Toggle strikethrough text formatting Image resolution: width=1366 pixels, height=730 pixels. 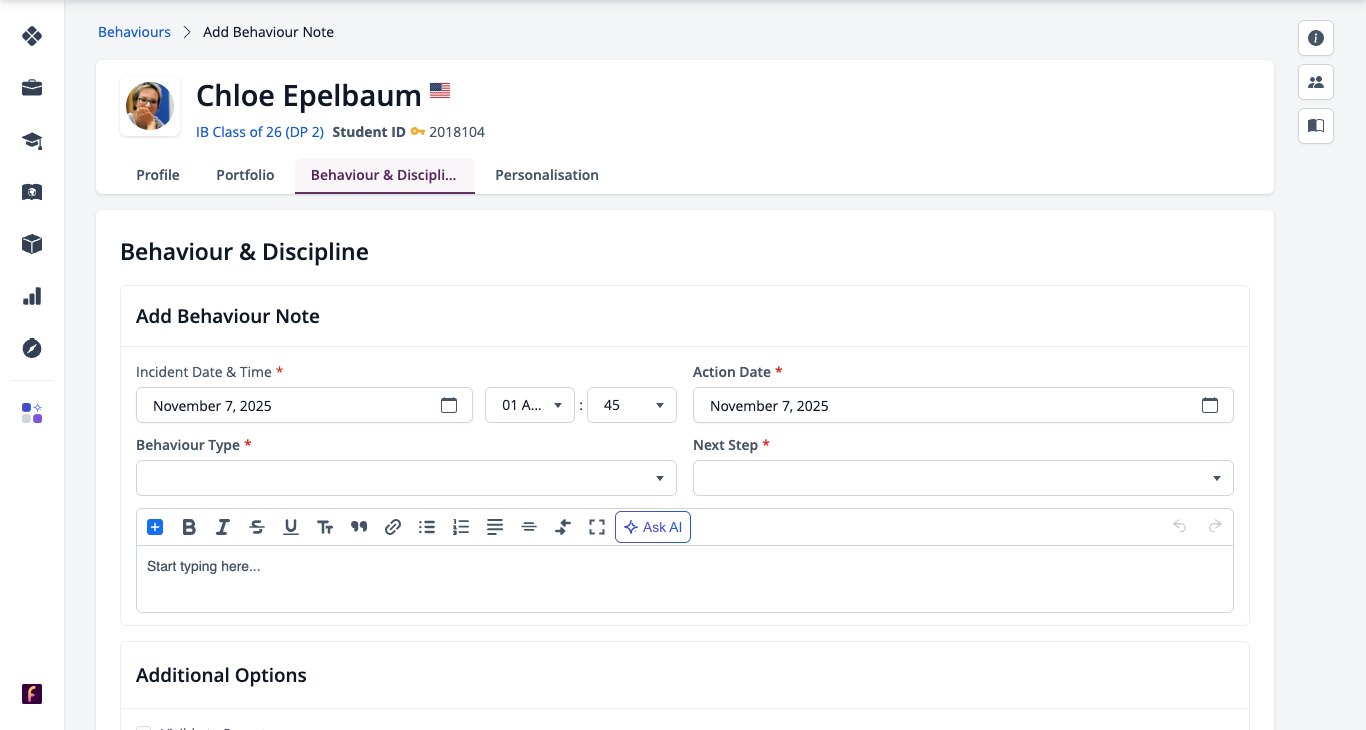pyautogui.click(x=257, y=527)
